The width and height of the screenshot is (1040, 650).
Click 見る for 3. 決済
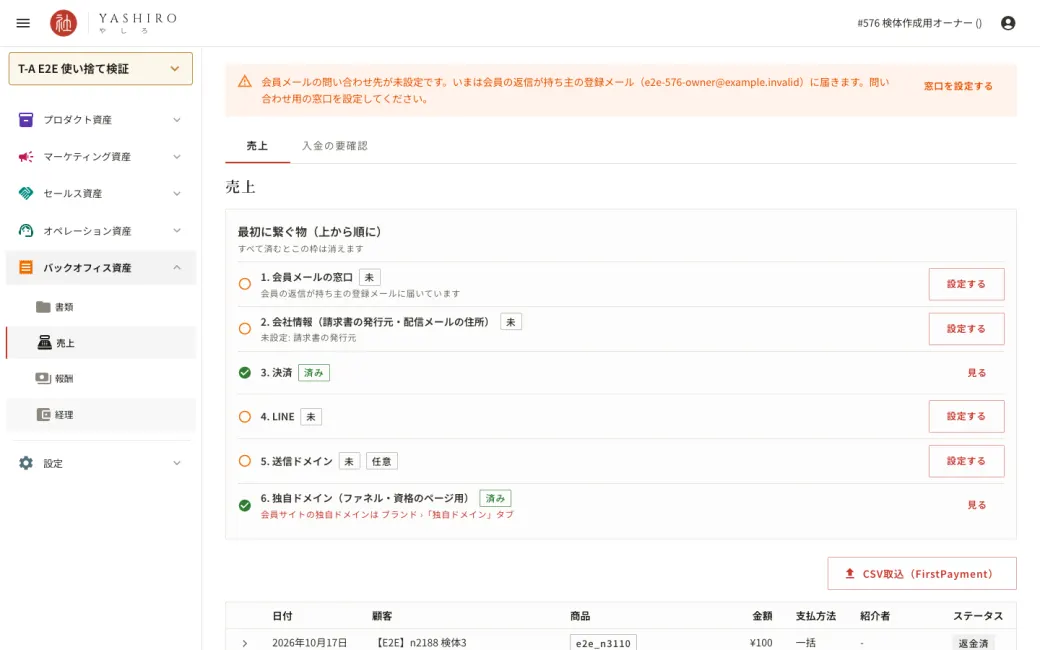[976, 373]
